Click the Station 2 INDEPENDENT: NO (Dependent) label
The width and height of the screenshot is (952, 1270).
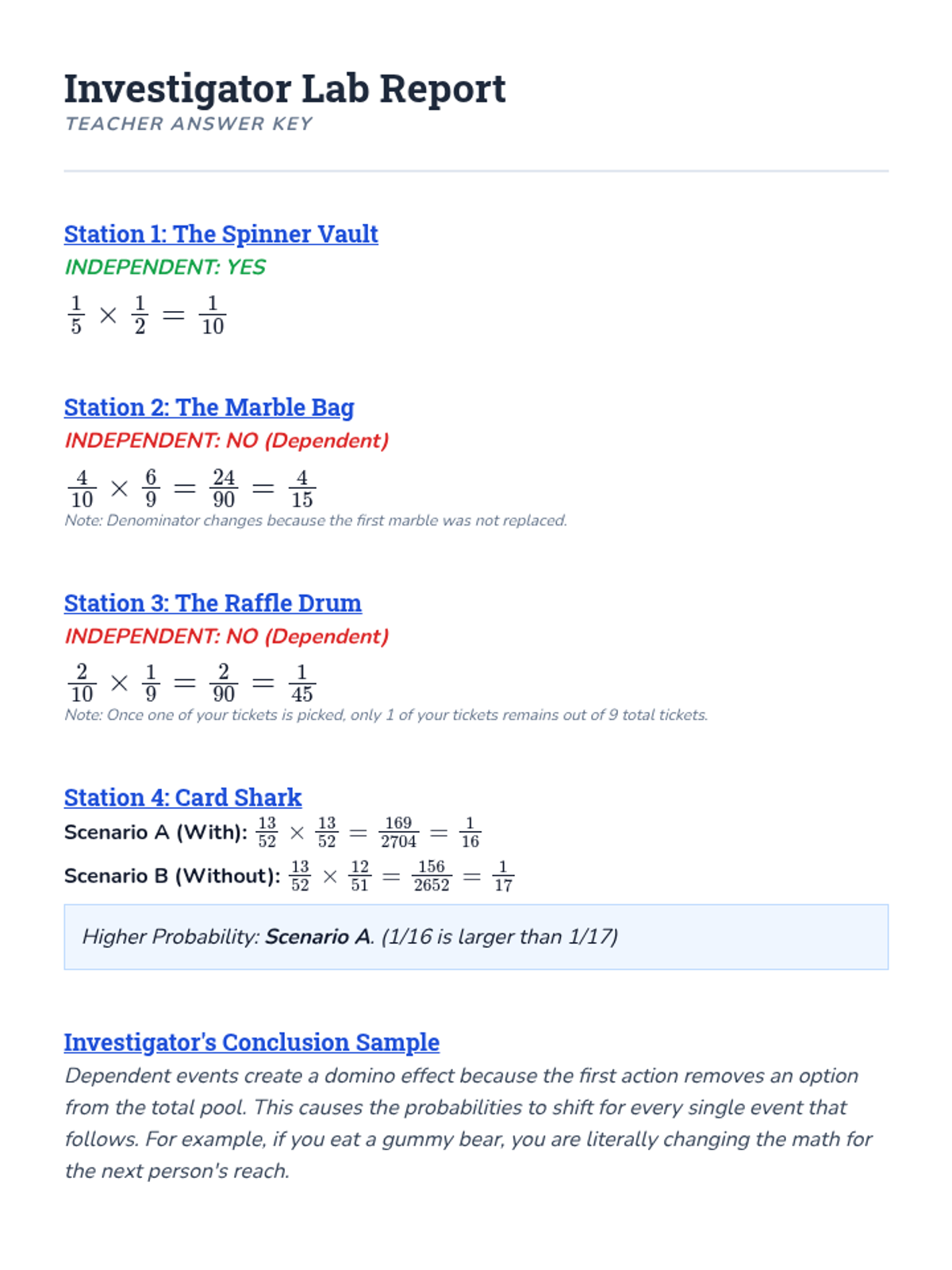coord(227,441)
